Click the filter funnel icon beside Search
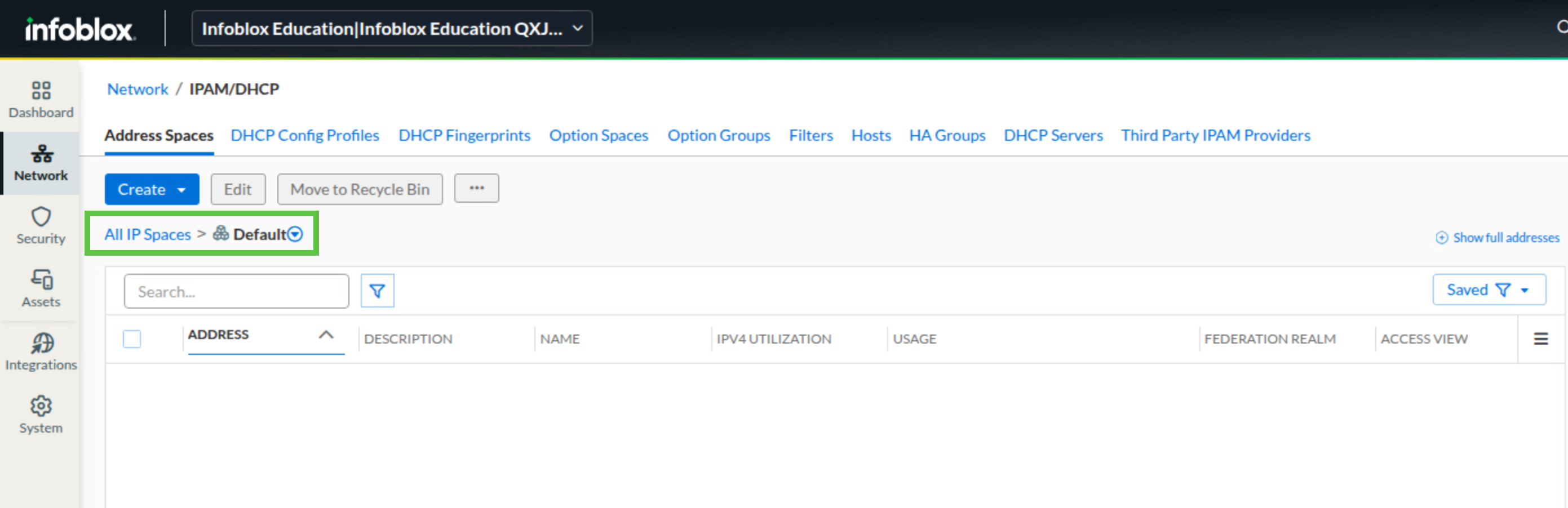1568x508 pixels. click(x=378, y=291)
